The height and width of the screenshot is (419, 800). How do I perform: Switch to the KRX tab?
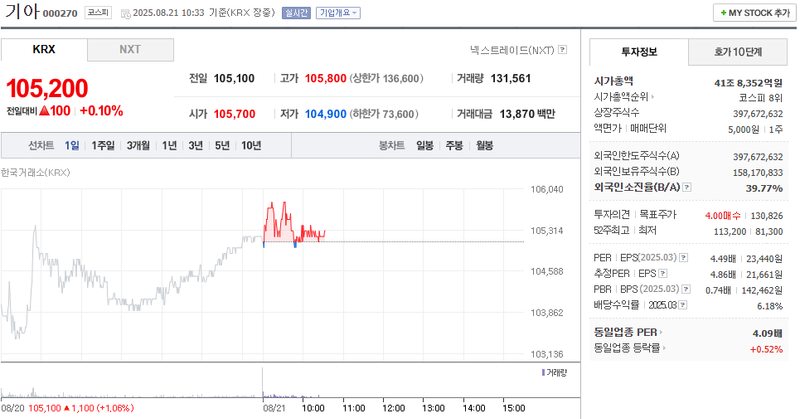[44, 50]
